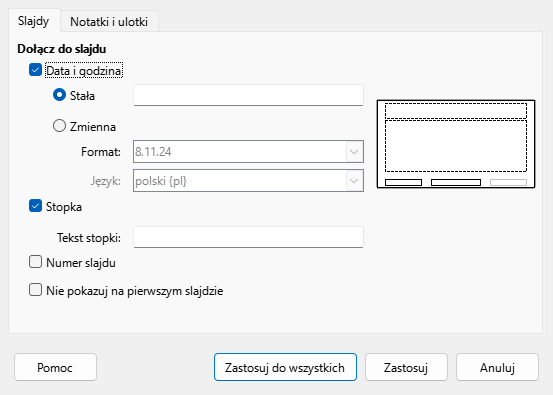Viewport: 553px width, 395px height.
Task: Open the Notatki i ulotki tab
Action: pos(109,22)
